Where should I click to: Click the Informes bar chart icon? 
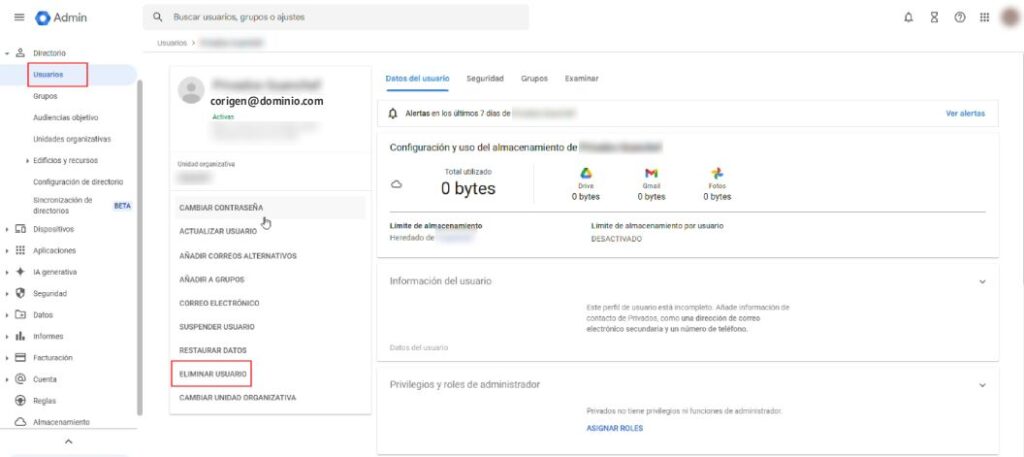[x=20, y=336]
